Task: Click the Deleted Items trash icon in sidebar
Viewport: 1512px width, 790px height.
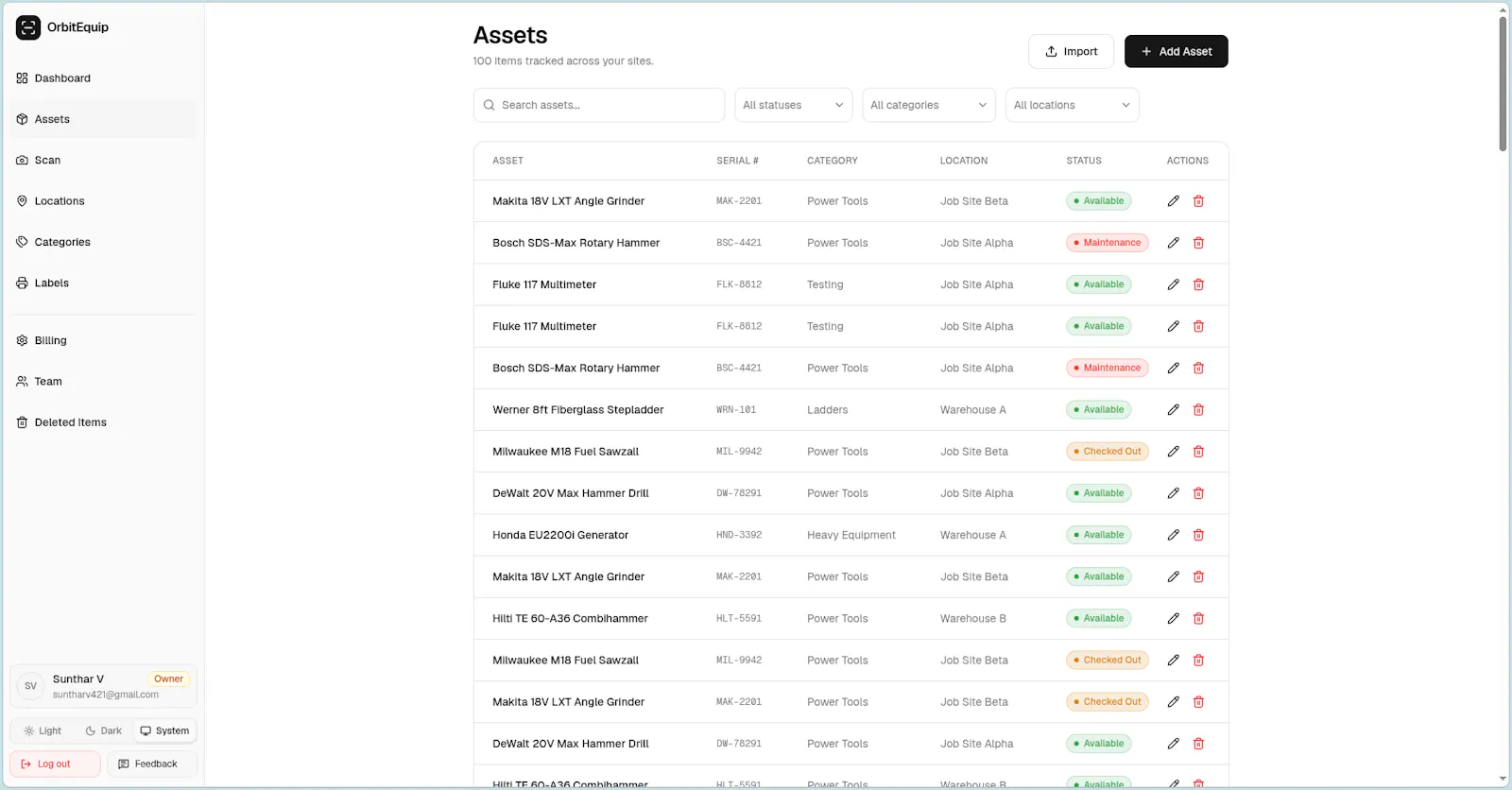Action: coord(22,422)
